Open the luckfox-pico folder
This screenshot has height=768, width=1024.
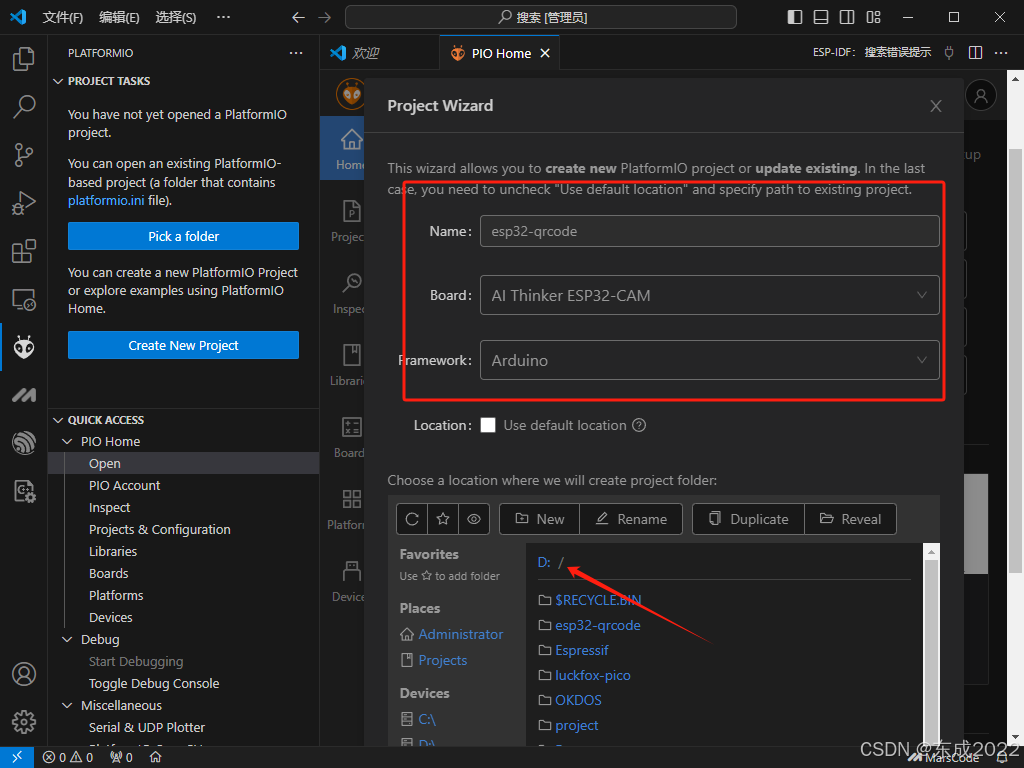(592, 675)
